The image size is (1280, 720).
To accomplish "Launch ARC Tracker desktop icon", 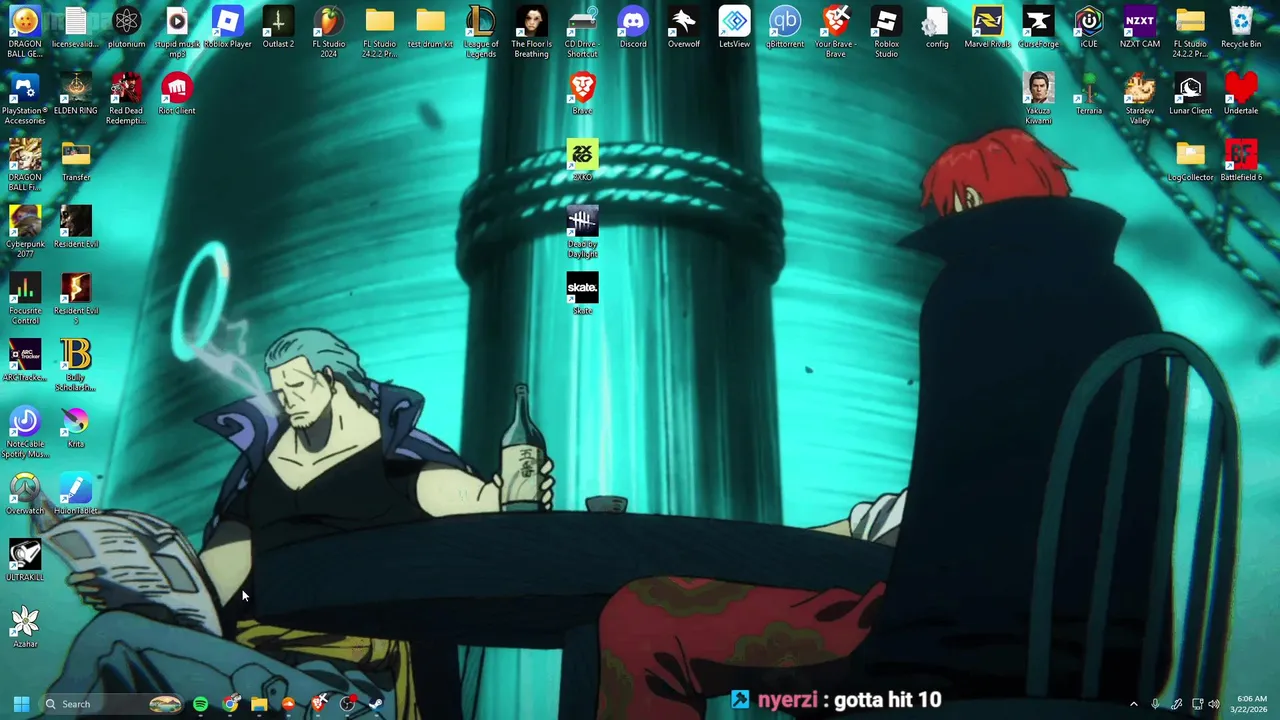I will [25, 362].
